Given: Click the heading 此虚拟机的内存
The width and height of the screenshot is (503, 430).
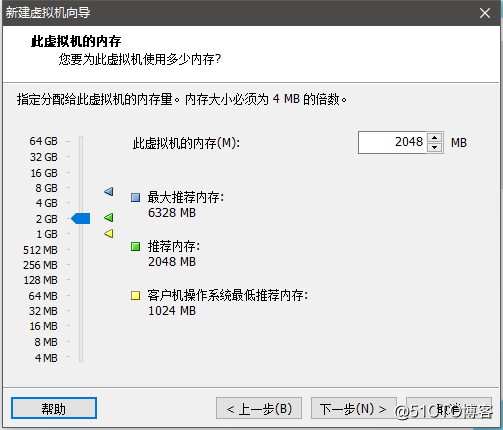Looking at the screenshot, I should (76, 41).
